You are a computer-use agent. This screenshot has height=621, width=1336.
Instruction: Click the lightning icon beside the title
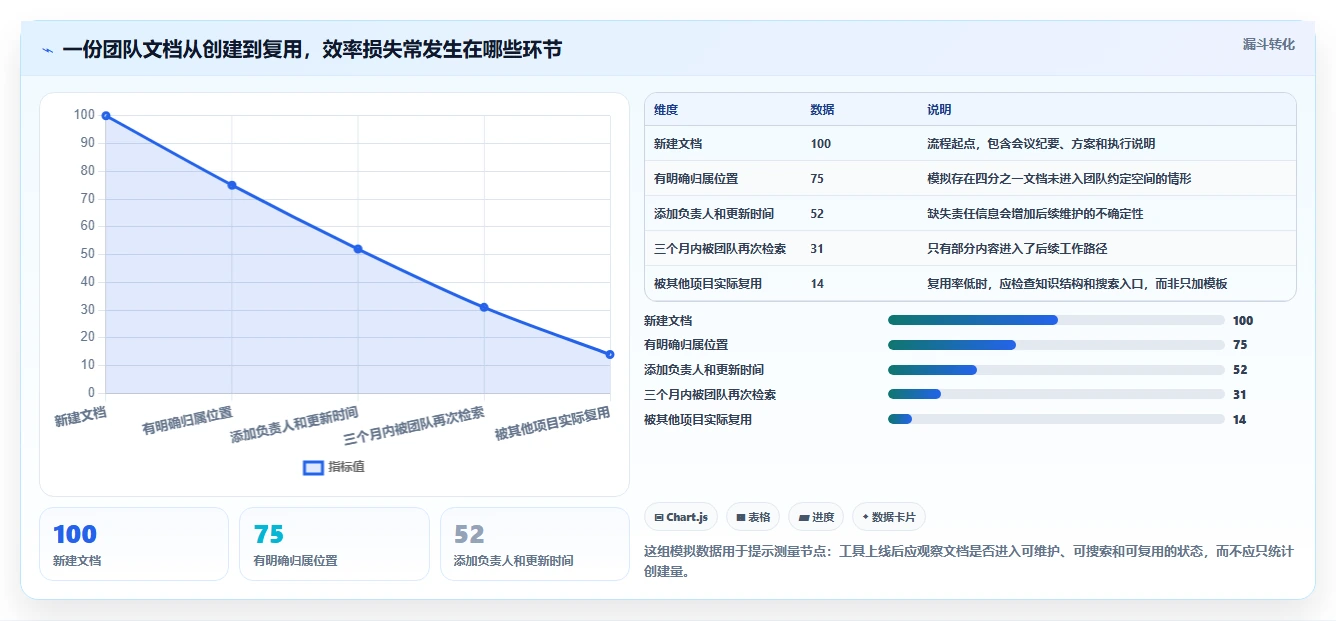(47, 50)
